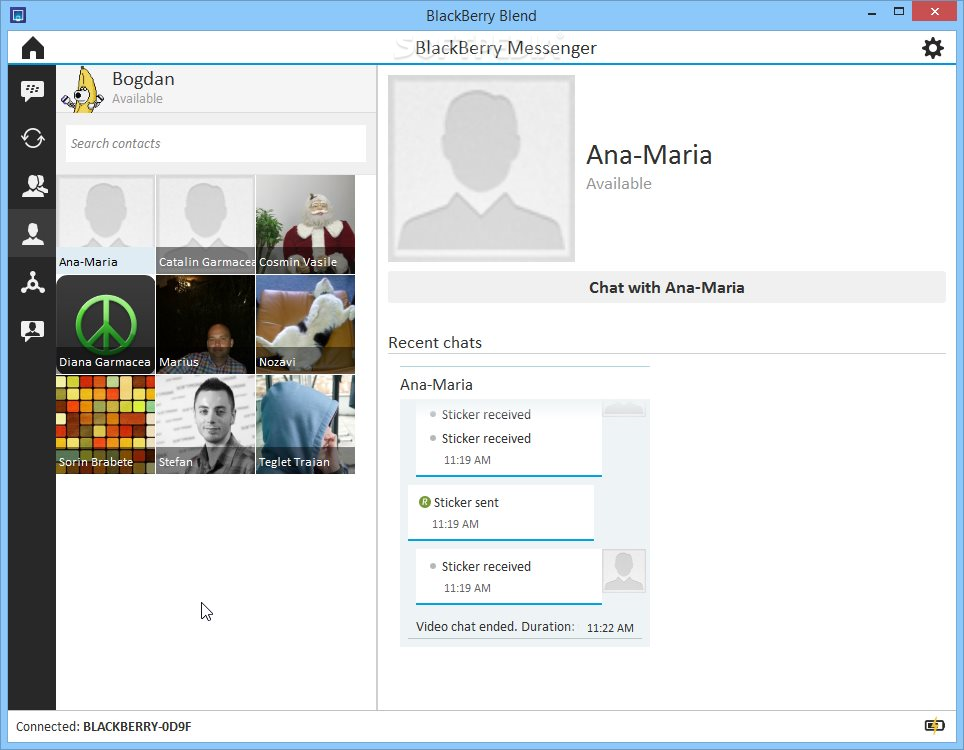Select the Nozavi contact tile

pyautogui.click(x=306, y=324)
